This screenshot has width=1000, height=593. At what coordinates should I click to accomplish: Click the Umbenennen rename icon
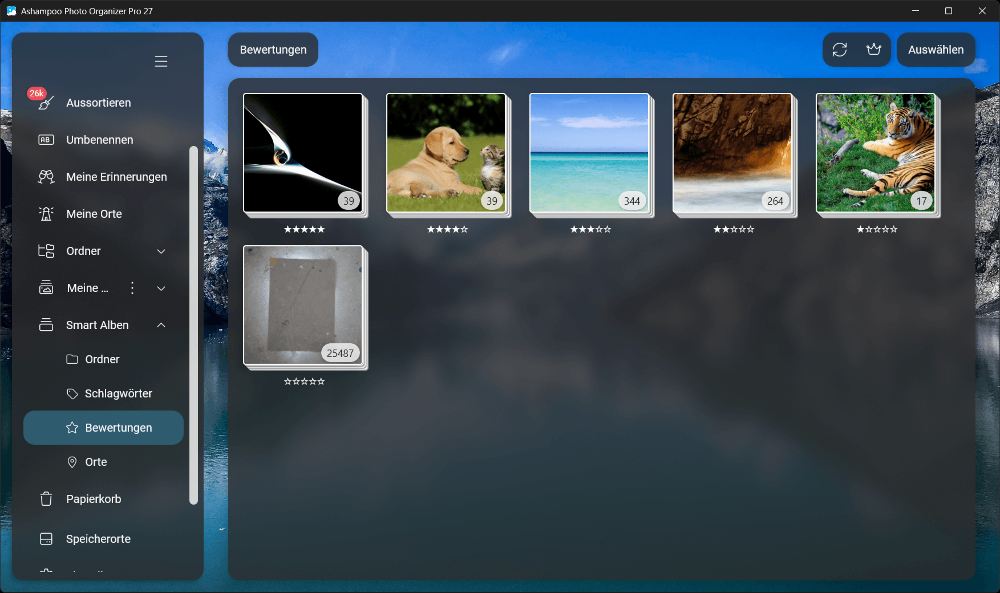click(x=46, y=140)
